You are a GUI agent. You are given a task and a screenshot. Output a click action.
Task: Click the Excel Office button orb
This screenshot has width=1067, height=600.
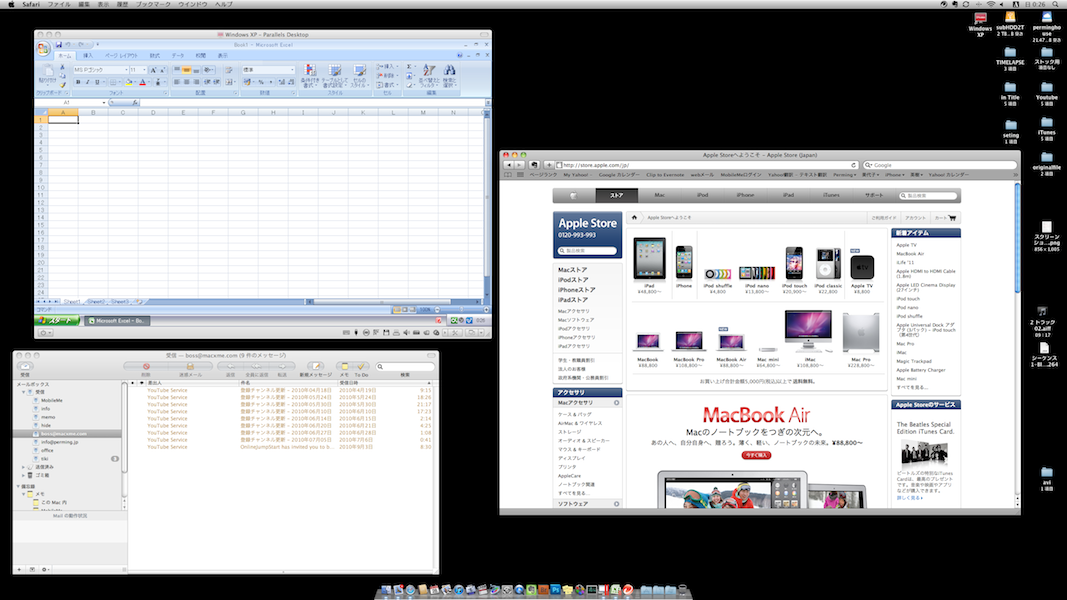43,48
